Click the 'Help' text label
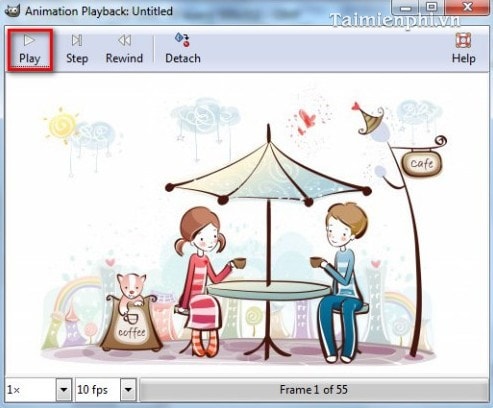The height and width of the screenshot is (408, 493). pos(463,58)
